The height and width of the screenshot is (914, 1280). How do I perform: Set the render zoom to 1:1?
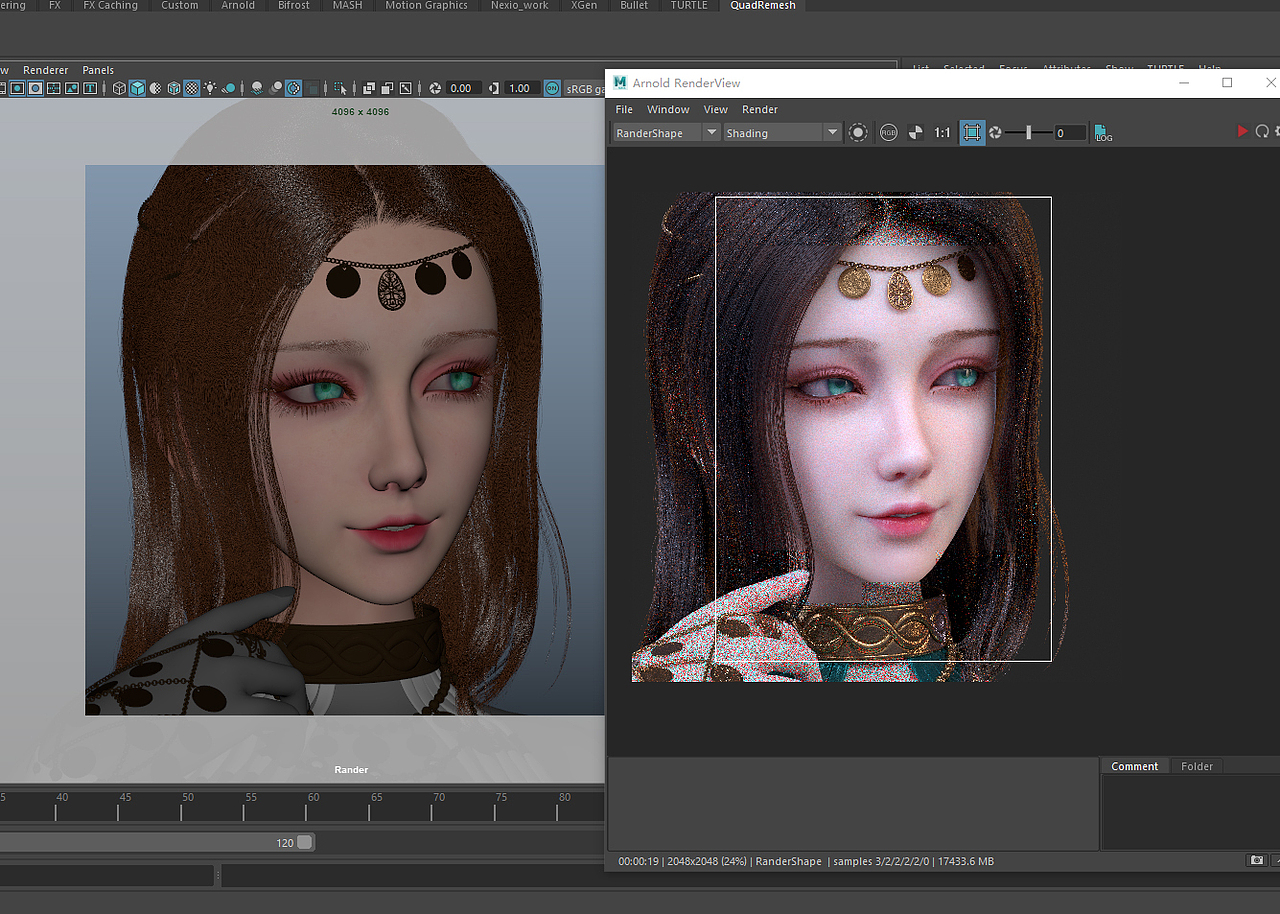coord(942,133)
